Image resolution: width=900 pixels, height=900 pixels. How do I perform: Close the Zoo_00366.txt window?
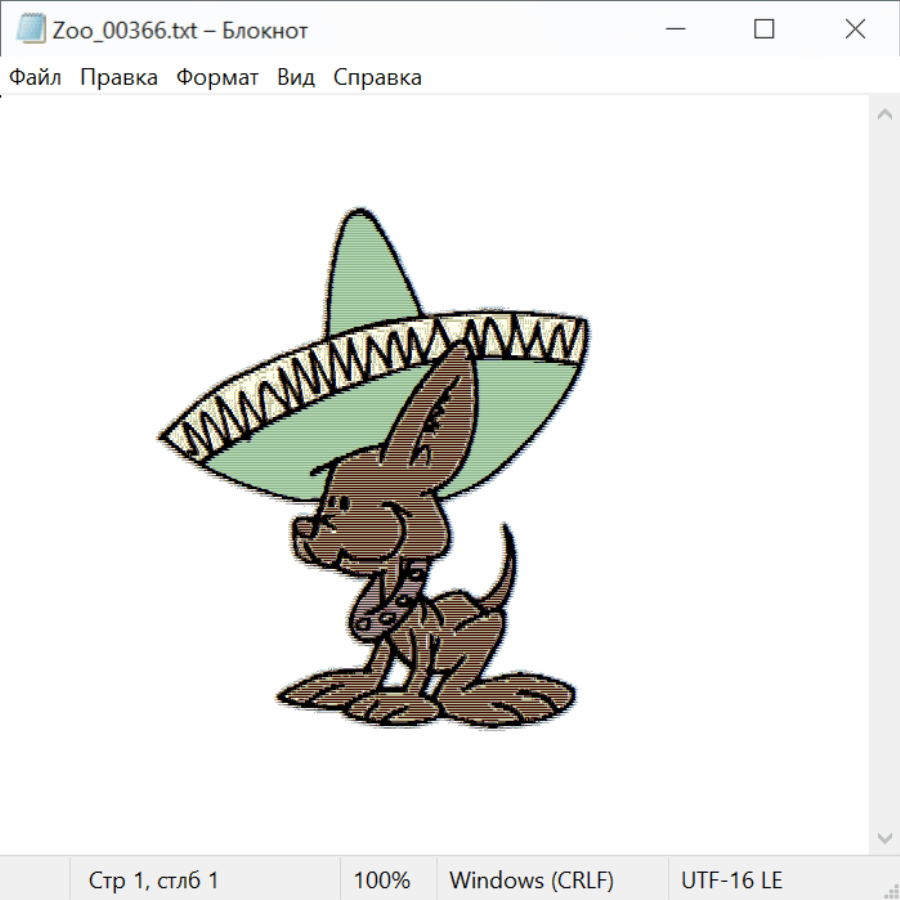(x=855, y=30)
